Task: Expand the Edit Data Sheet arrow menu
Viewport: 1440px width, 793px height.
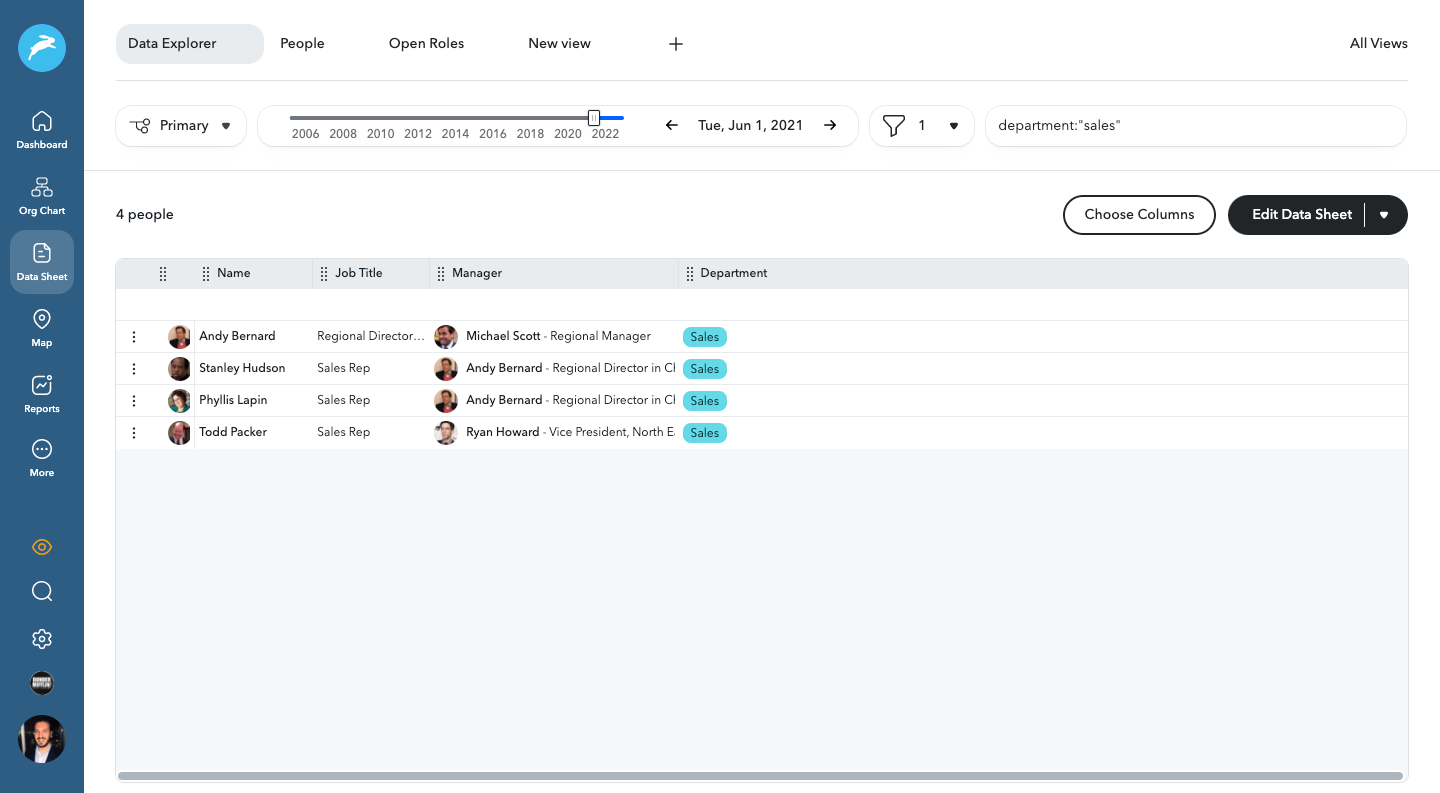Action: coord(1384,215)
